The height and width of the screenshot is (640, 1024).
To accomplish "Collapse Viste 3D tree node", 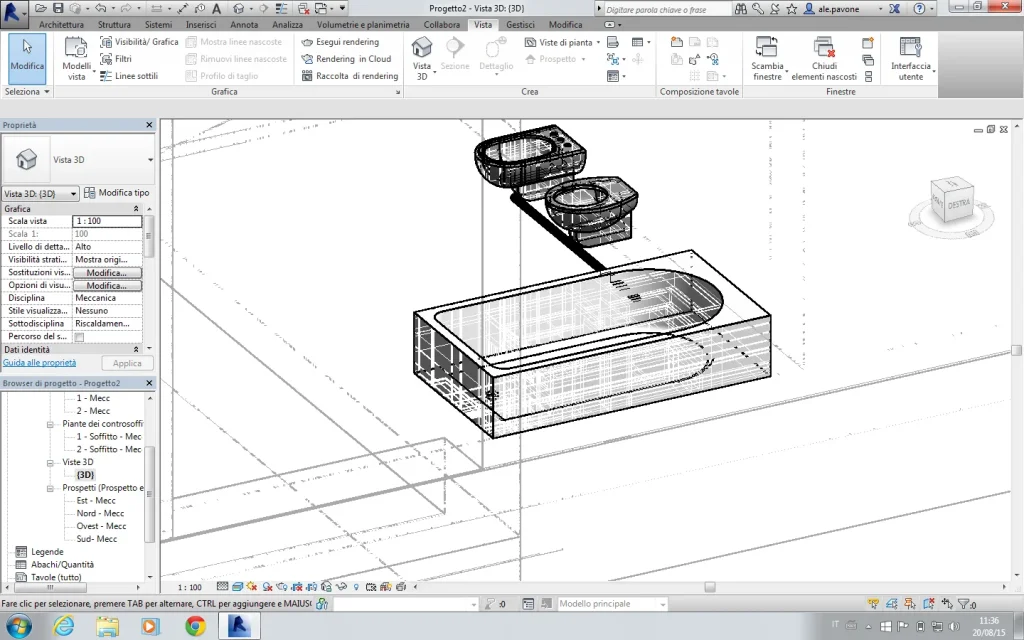I will click(50, 462).
